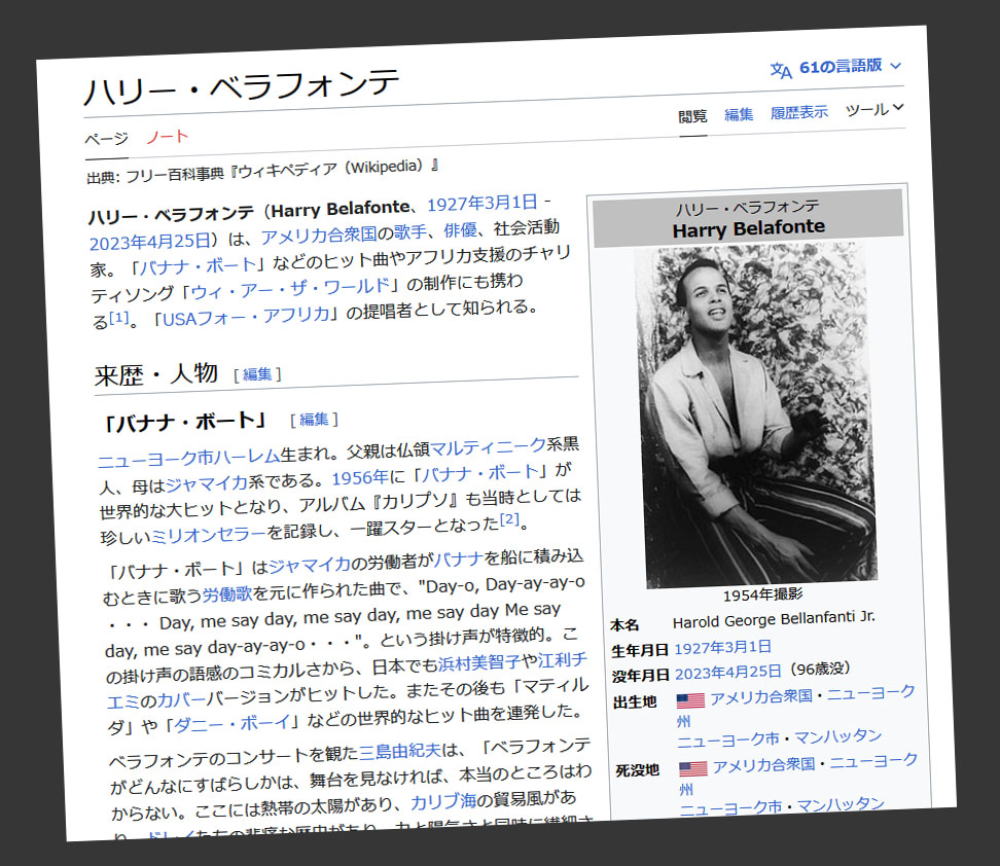Open the ニューヨーク市ハーレム link
Viewport: 1000px width, 866px height.
point(189,457)
